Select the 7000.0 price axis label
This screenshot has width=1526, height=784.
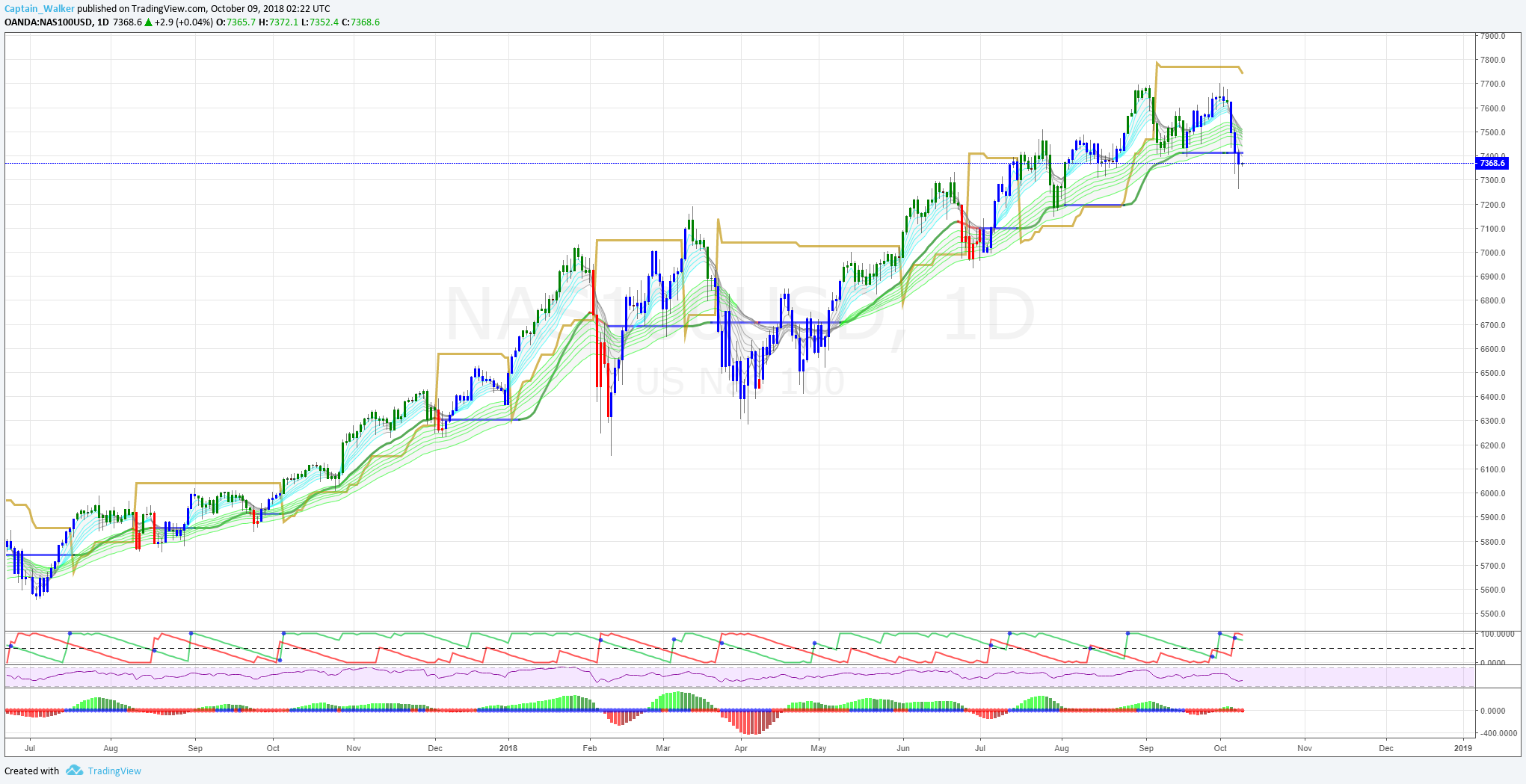coord(1492,253)
